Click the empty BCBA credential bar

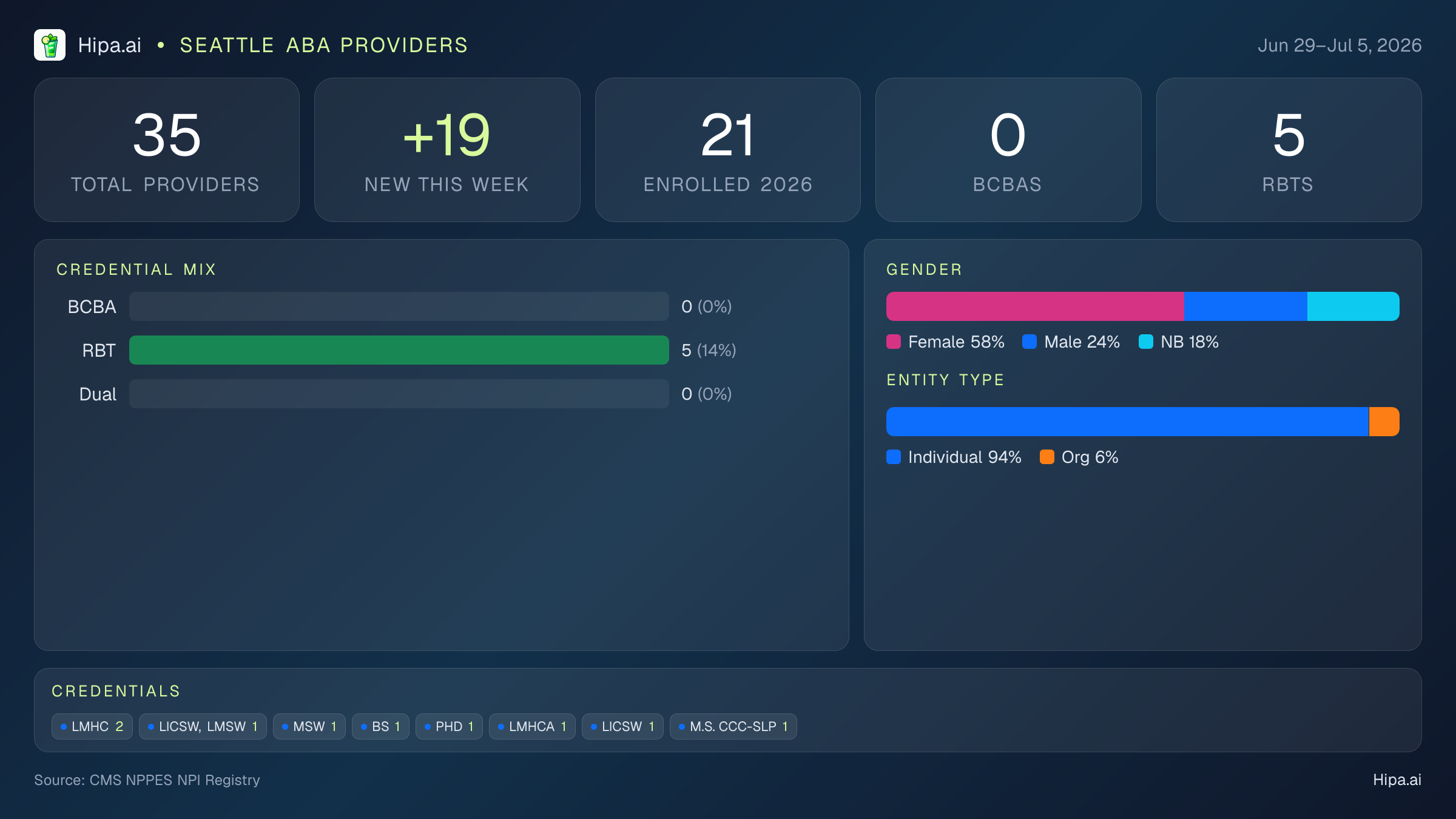[399, 306]
